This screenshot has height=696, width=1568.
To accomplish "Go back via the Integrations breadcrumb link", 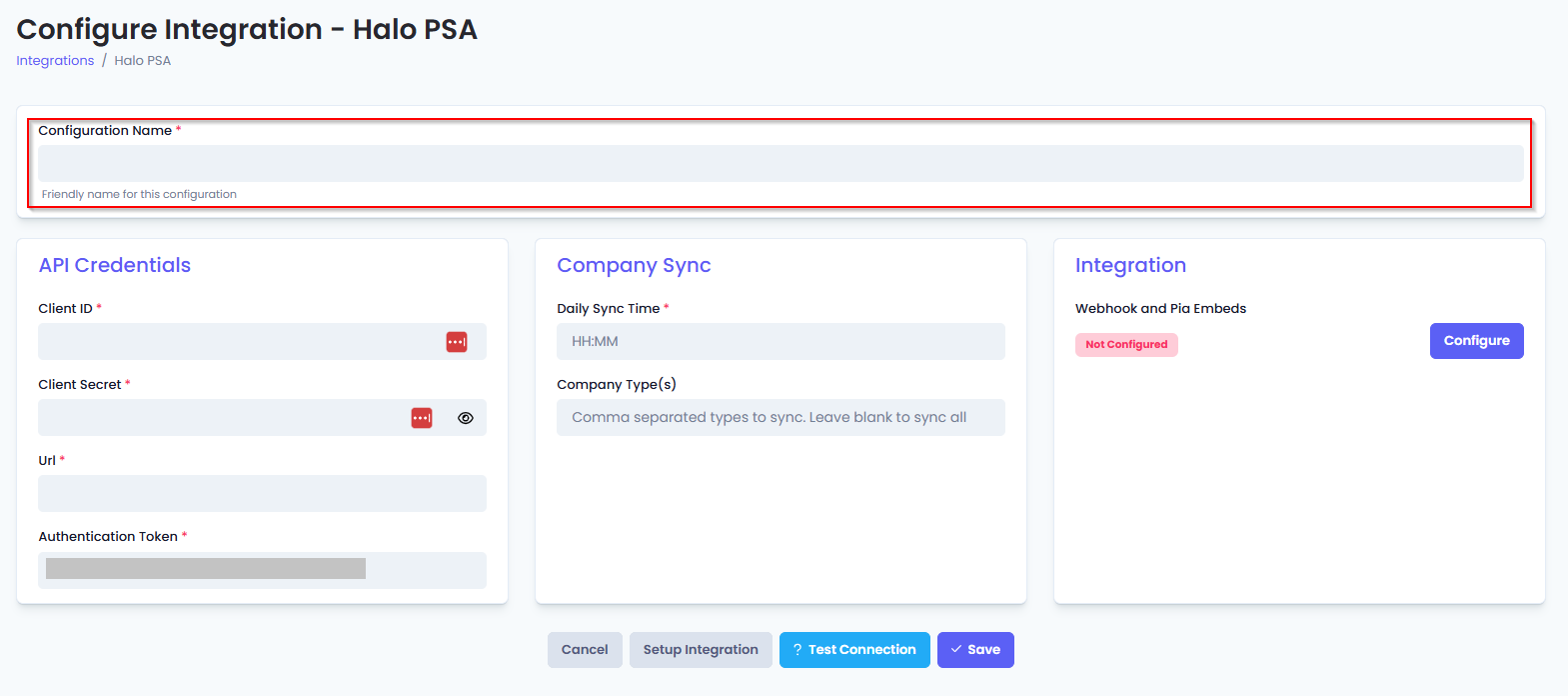I will (55, 61).
